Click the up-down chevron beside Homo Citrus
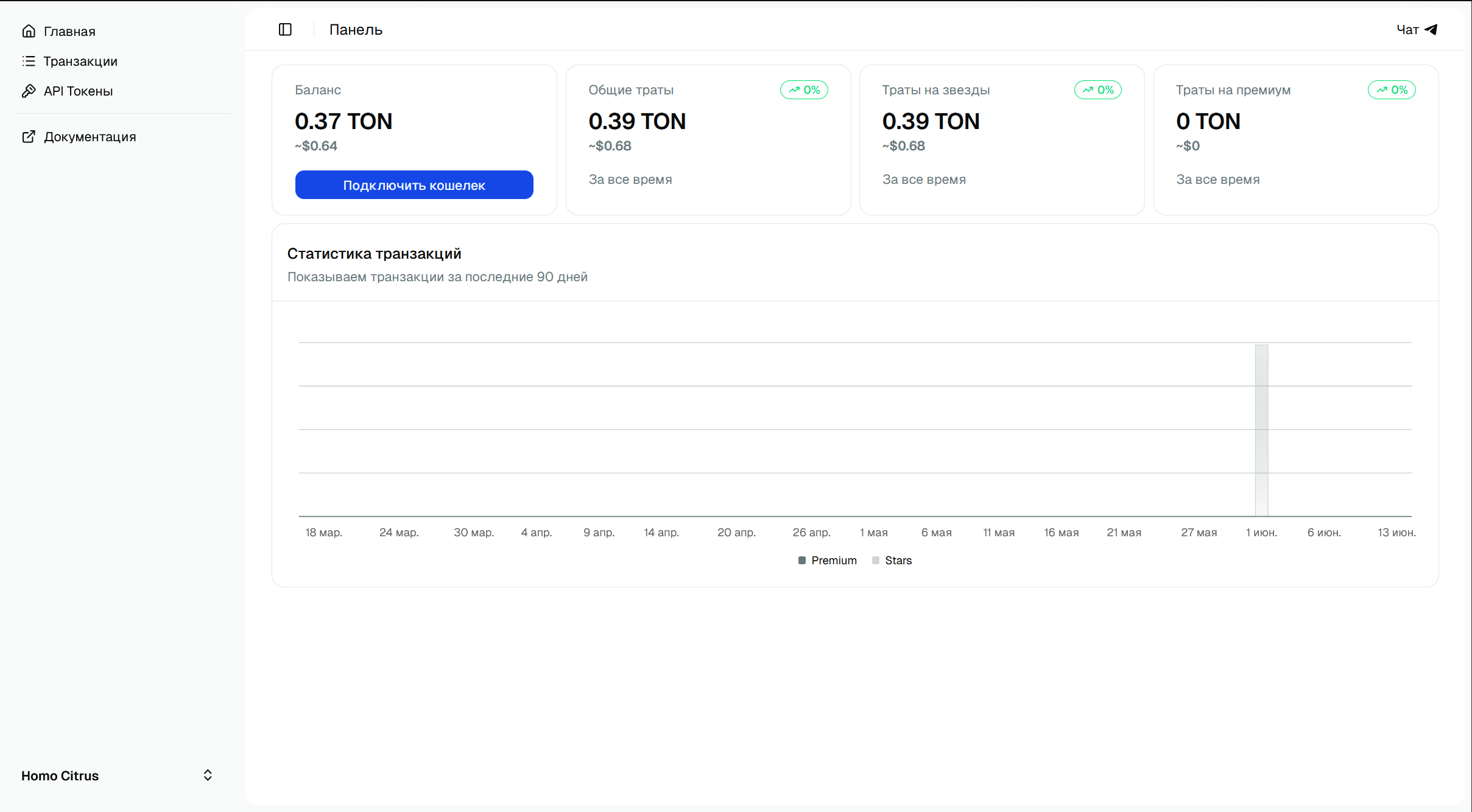 pyautogui.click(x=208, y=775)
